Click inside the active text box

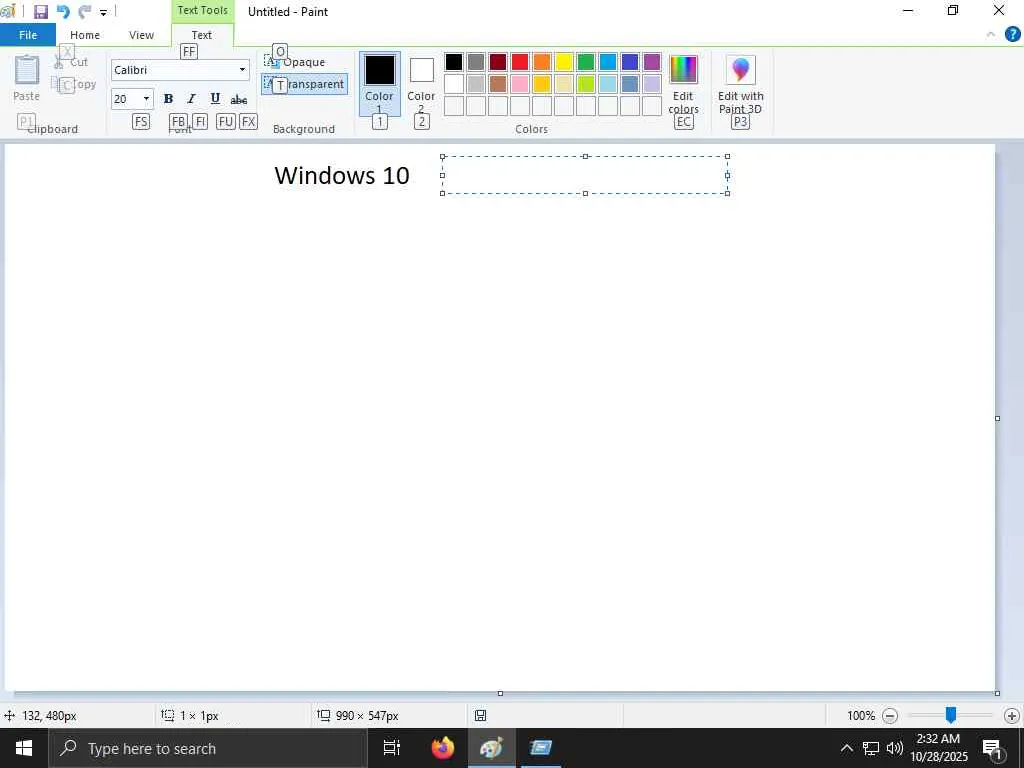tap(584, 175)
